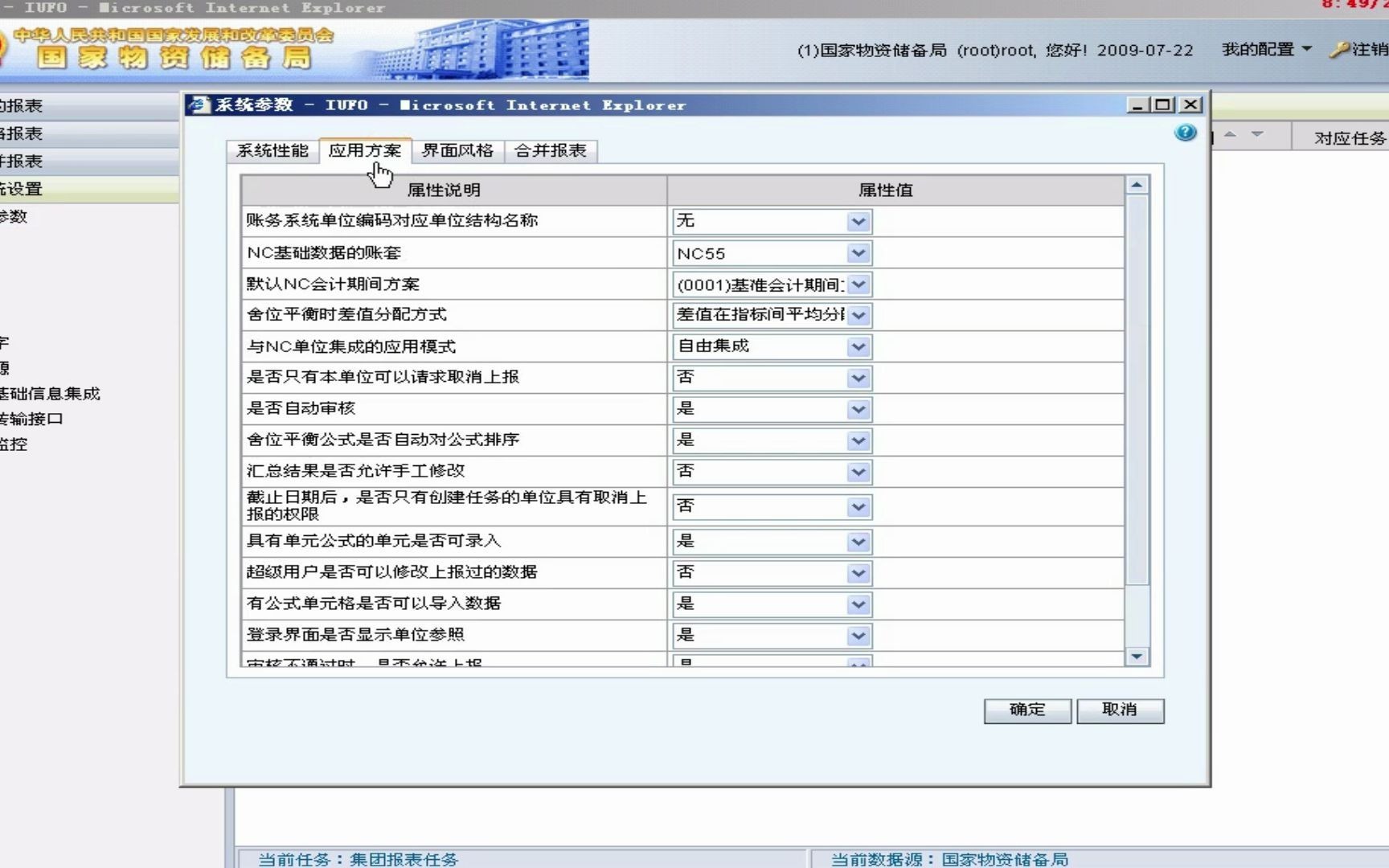Image resolution: width=1389 pixels, height=868 pixels.
Task: Open the 有公式单元格是否可以导入数据 dropdown
Action: tap(858, 604)
